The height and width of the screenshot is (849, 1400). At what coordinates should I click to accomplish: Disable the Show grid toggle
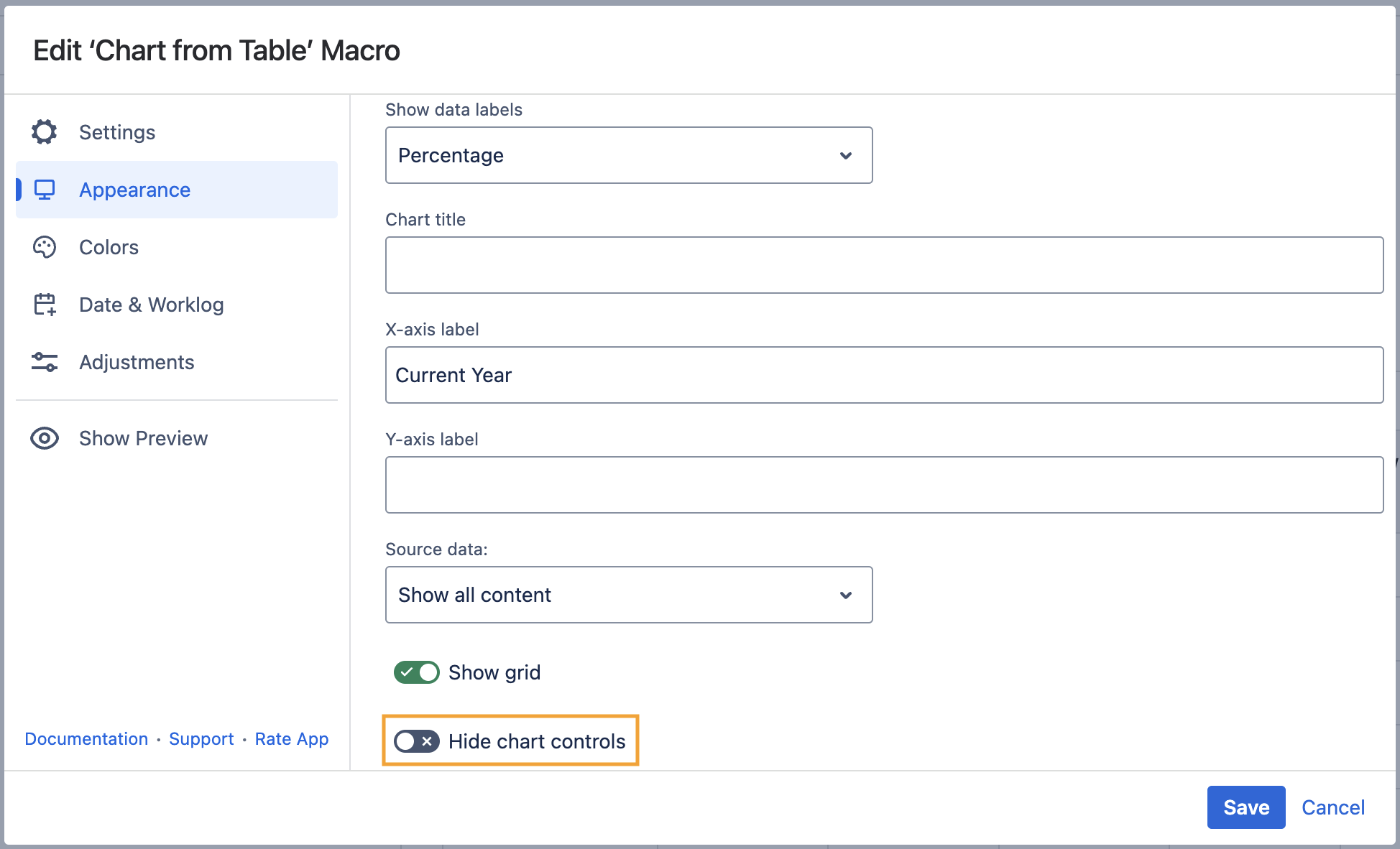pyautogui.click(x=417, y=672)
